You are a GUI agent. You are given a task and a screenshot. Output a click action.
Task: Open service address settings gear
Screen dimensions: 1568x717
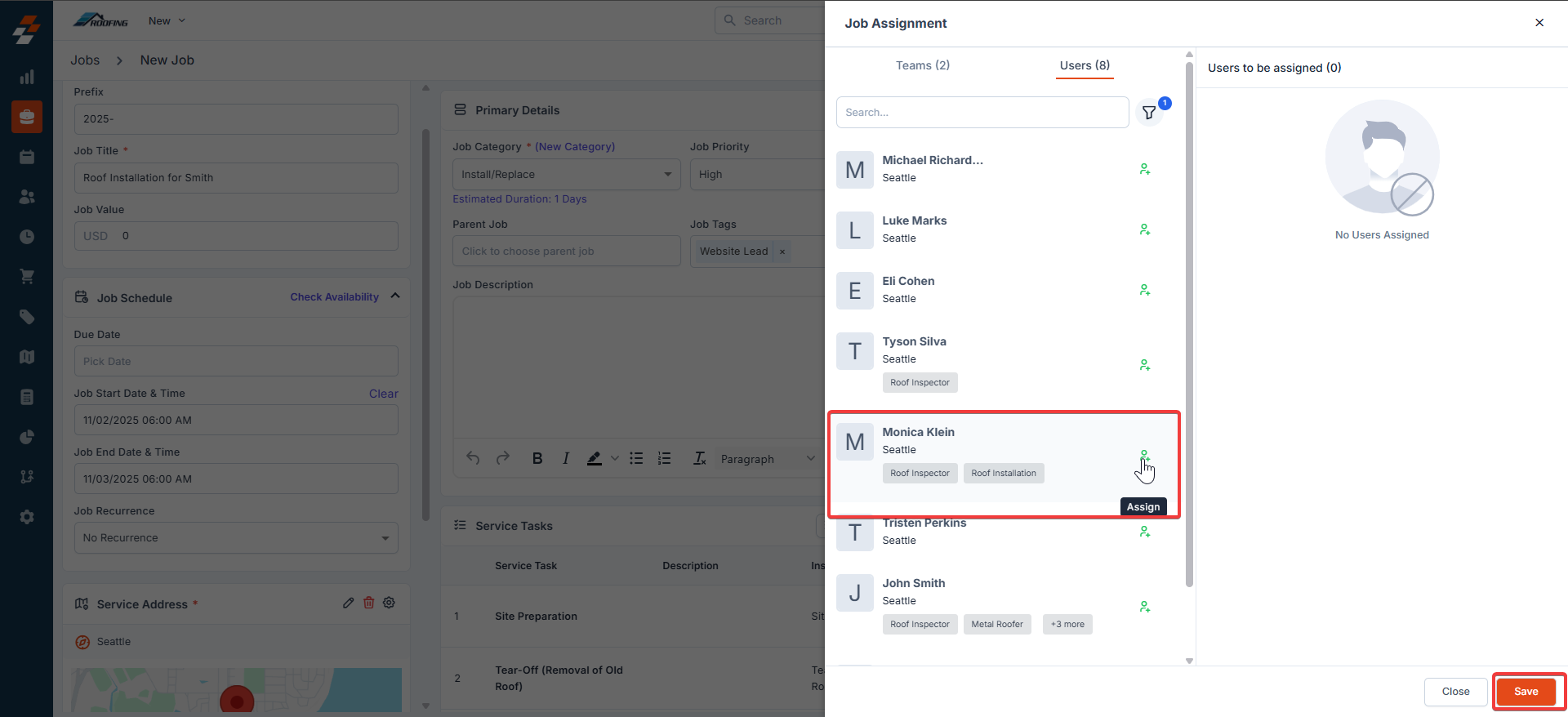(390, 603)
